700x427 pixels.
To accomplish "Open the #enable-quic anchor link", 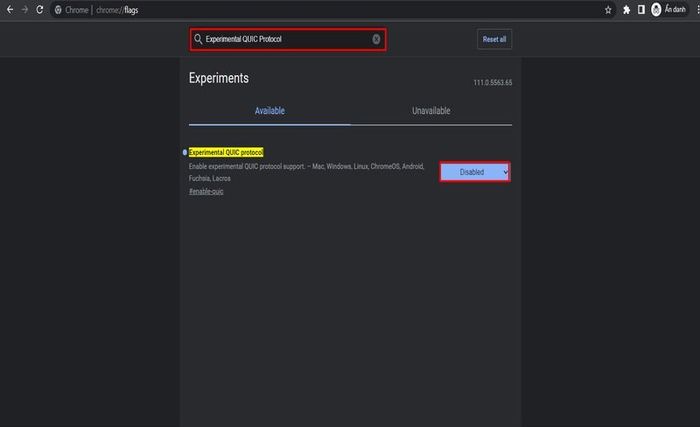I will pyautogui.click(x=206, y=191).
